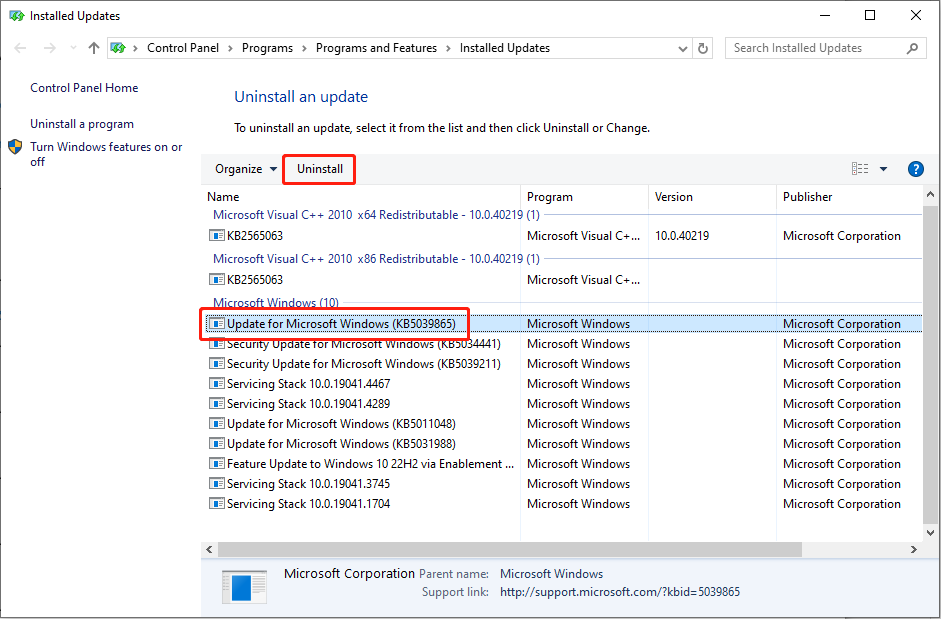Click the search magnifier icon
Screen dimensions: 941x619
click(x=912, y=48)
